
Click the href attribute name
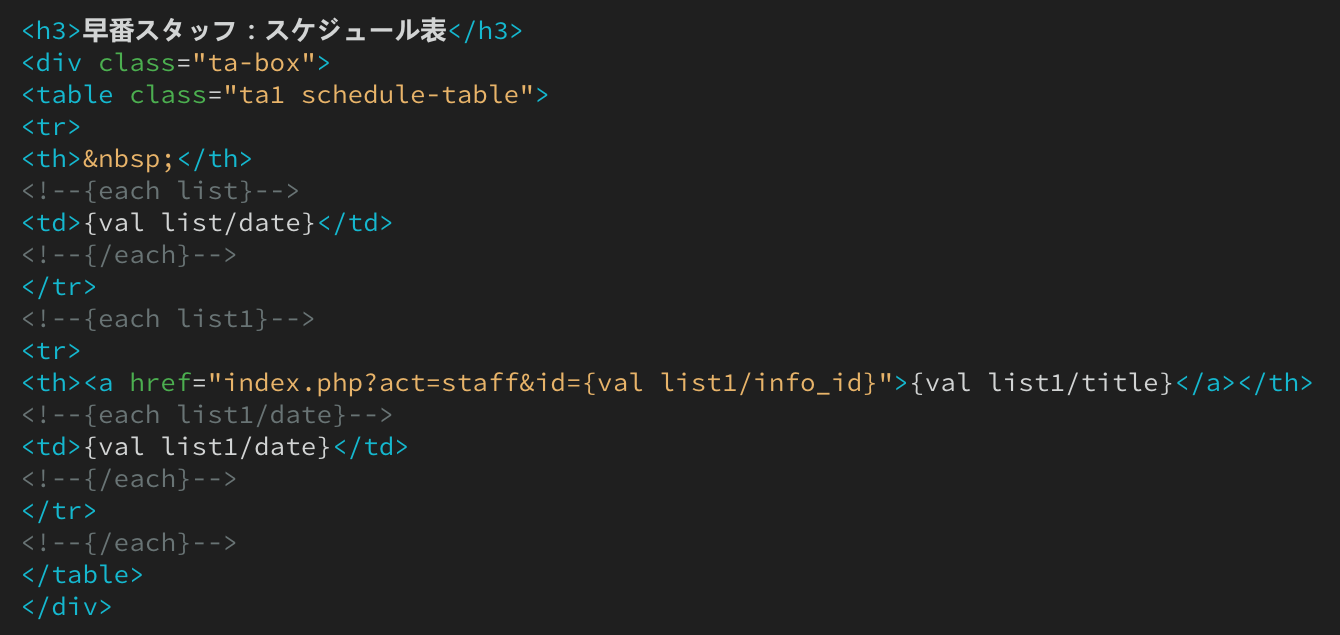160,383
